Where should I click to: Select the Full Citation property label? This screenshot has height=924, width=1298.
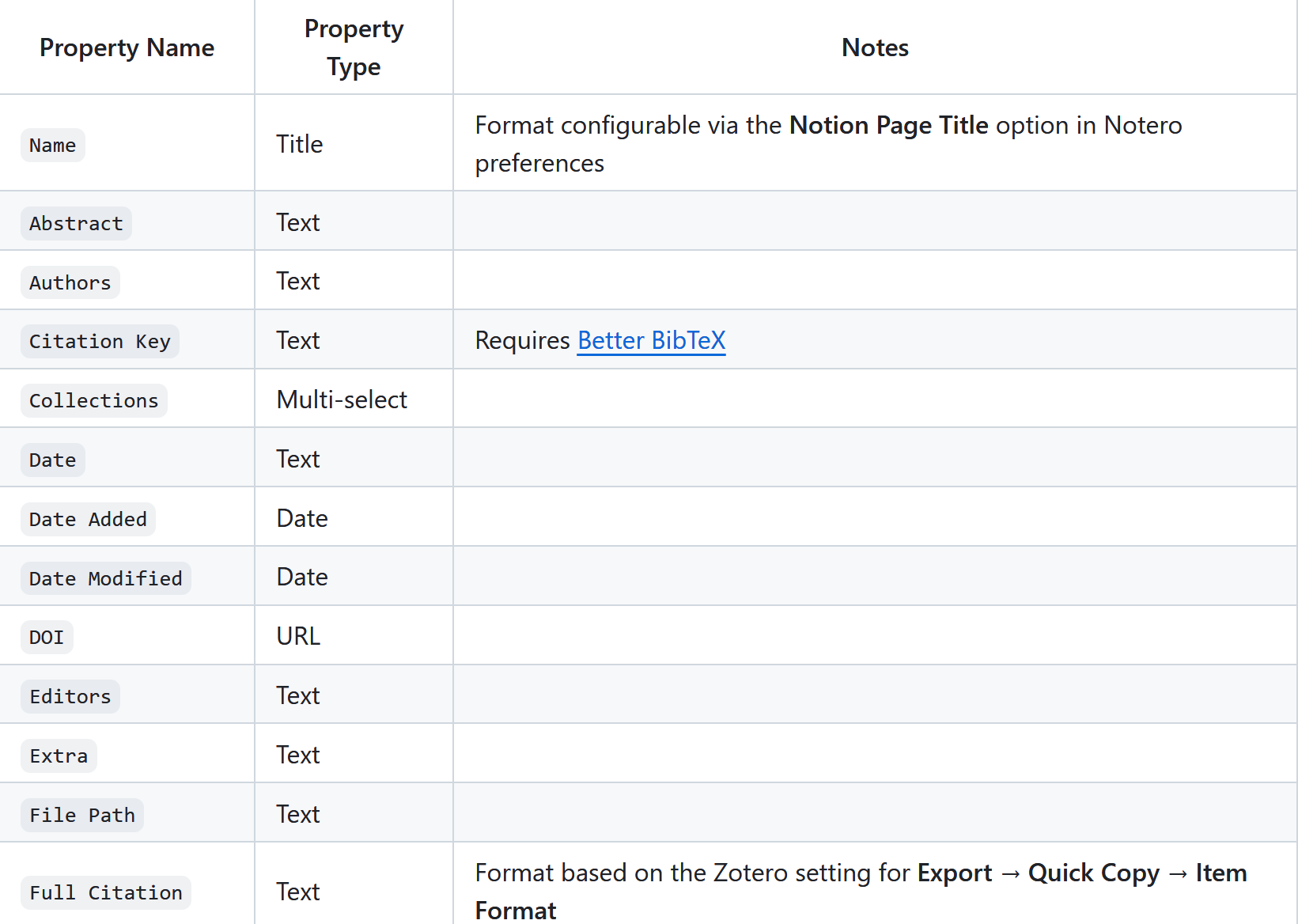(x=106, y=892)
